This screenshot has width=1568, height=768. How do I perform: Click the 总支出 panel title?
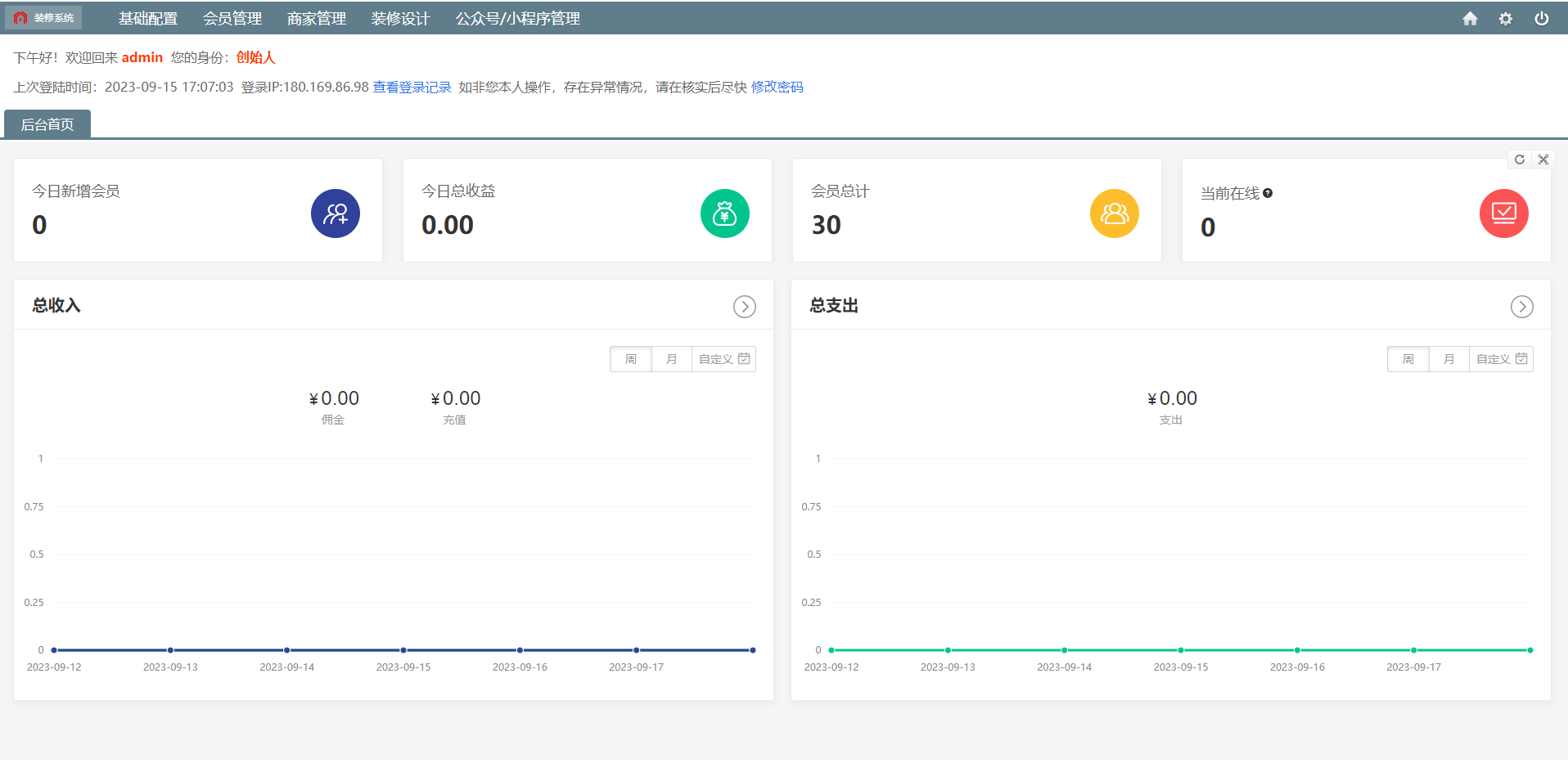(834, 306)
